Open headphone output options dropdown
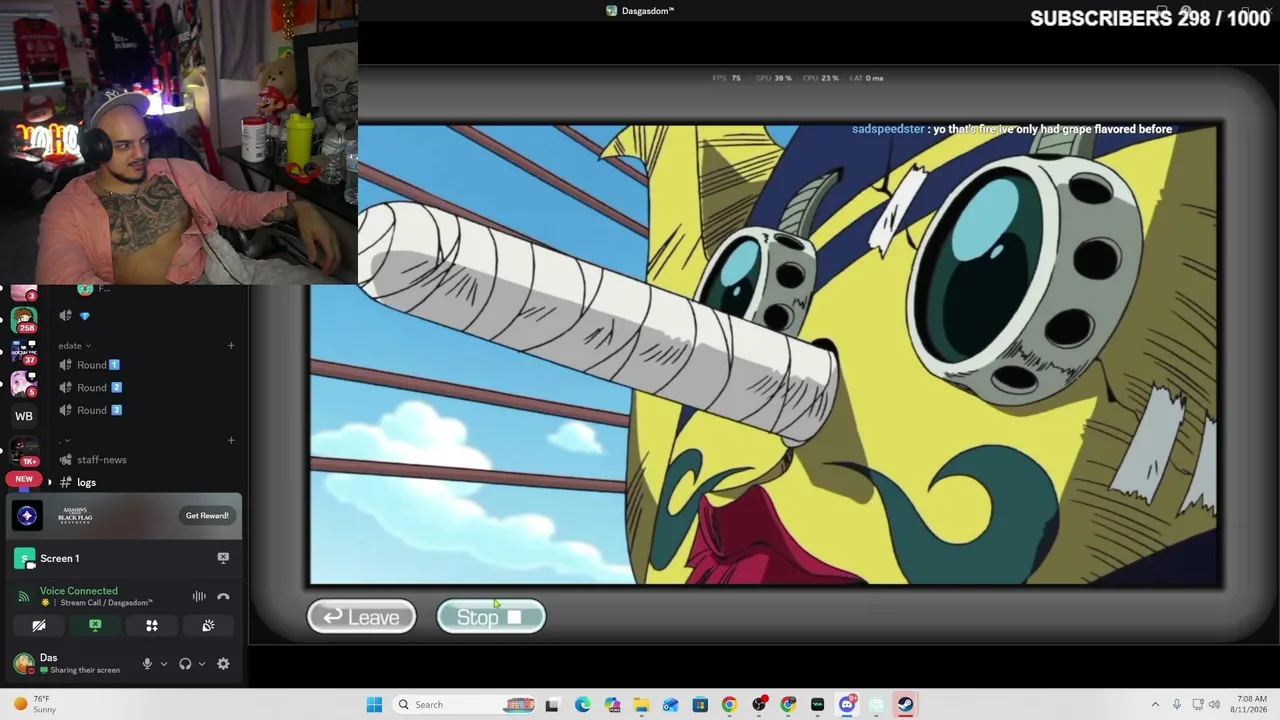 tap(202, 664)
